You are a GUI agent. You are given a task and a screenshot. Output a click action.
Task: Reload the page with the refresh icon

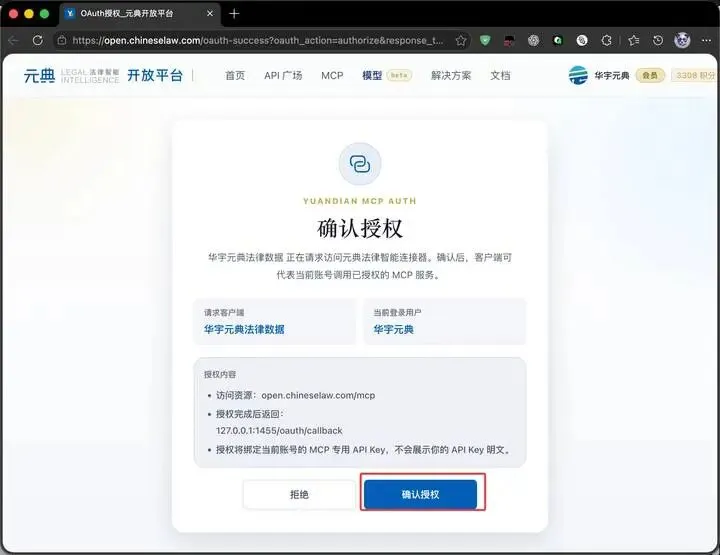tap(38, 40)
